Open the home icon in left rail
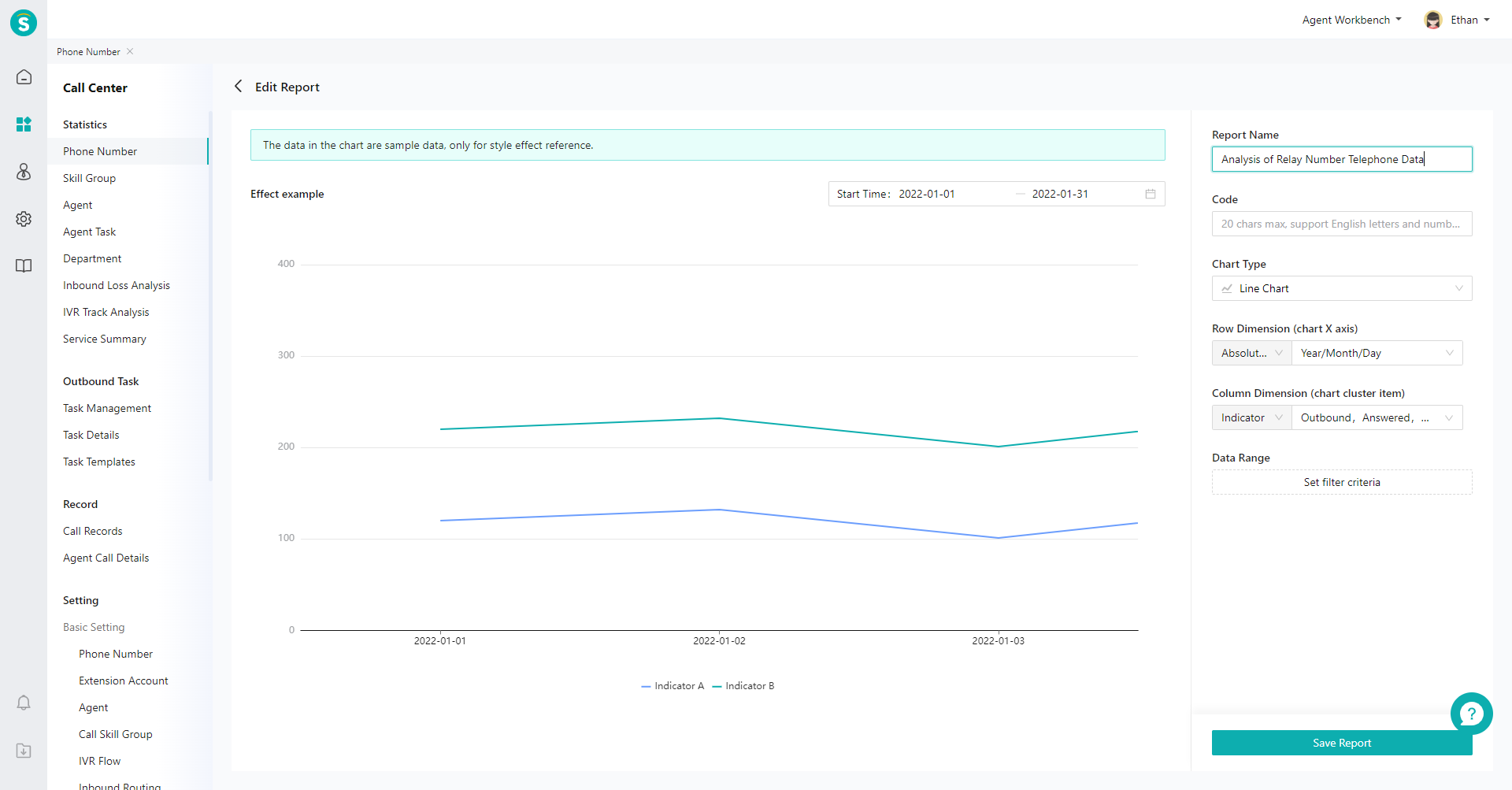 pyautogui.click(x=24, y=77)
